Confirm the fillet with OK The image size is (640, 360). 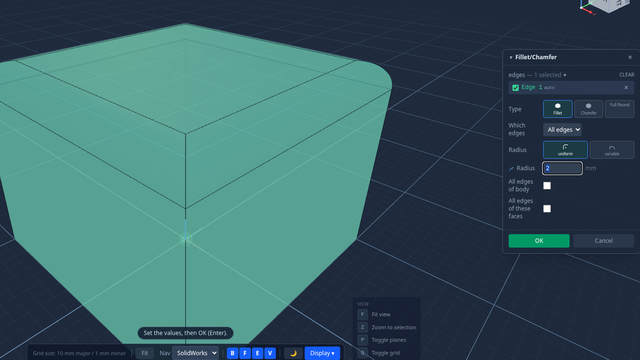coord(539,241)
